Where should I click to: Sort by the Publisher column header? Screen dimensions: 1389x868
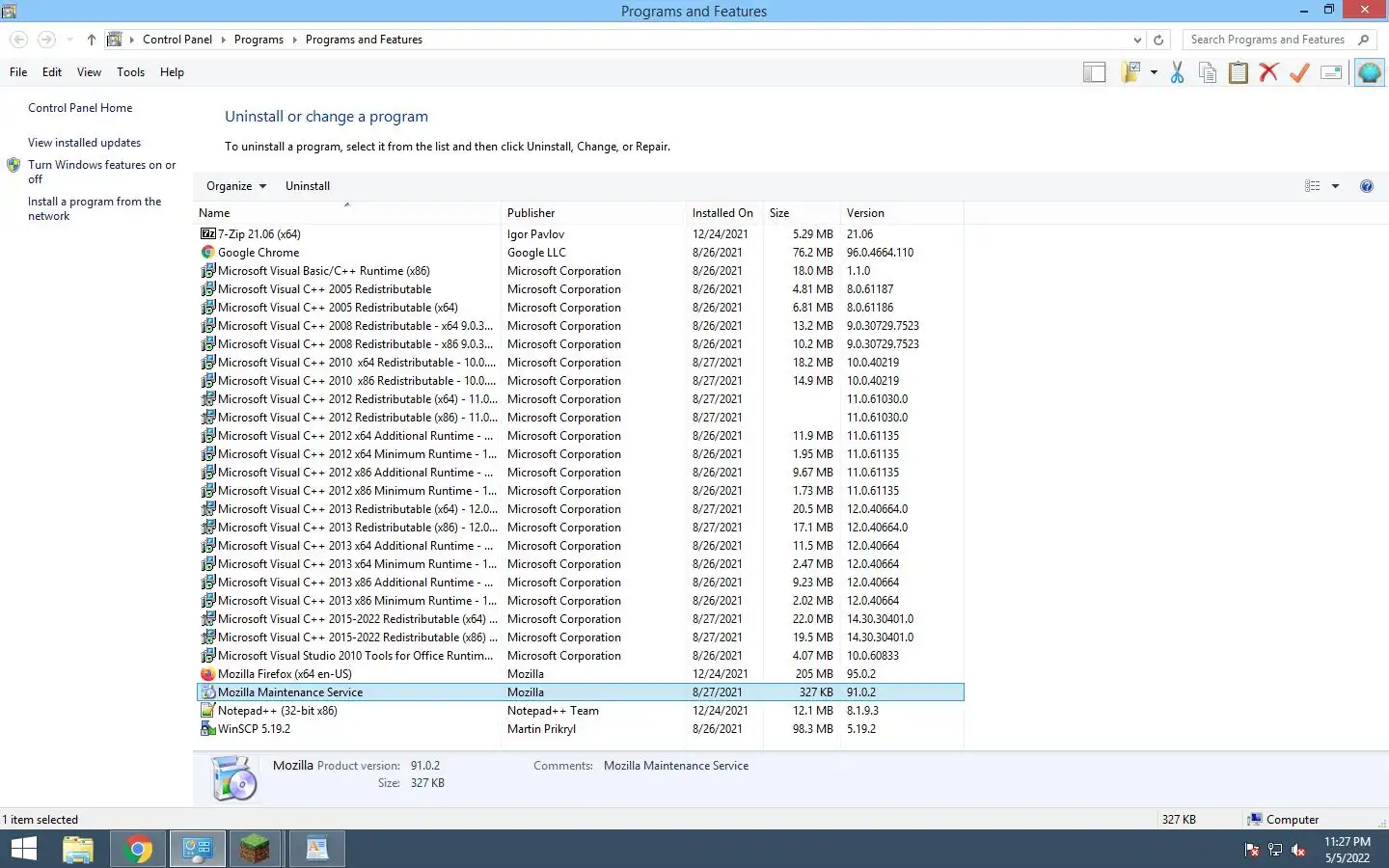click(x=593, y=213)
